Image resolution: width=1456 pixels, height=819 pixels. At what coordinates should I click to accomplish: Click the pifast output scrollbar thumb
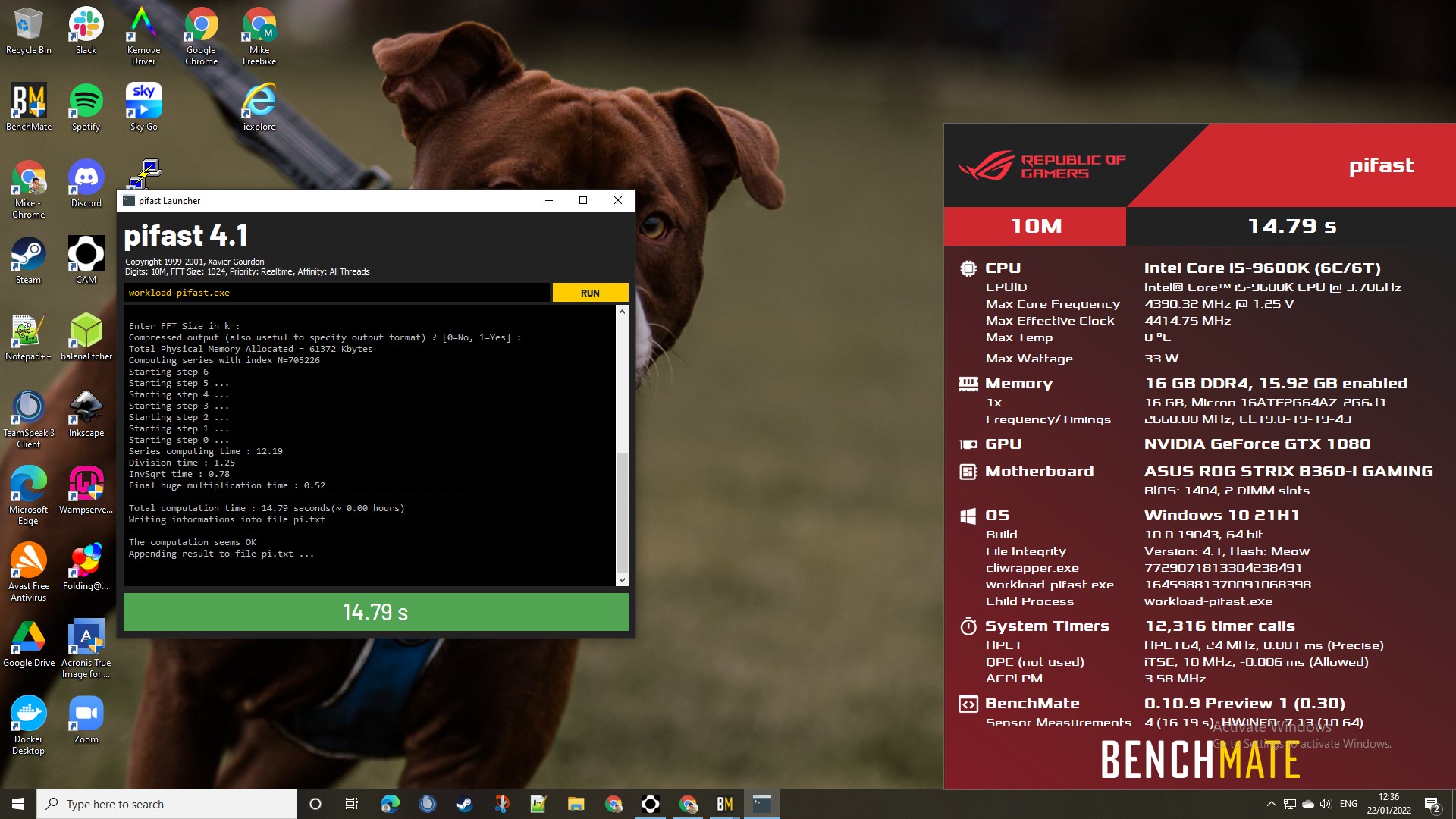(x=622, y=513)
